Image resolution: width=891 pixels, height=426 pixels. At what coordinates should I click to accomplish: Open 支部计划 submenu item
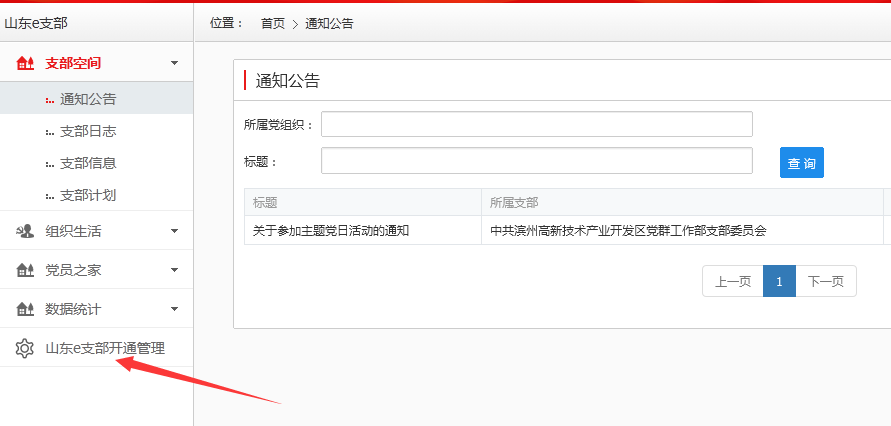click(x=88, y=195)
